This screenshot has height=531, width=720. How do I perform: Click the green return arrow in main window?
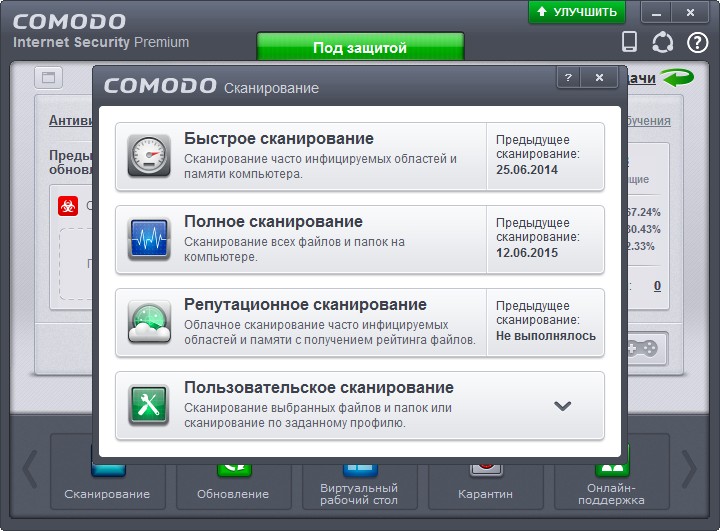click(x=677, y=78)
